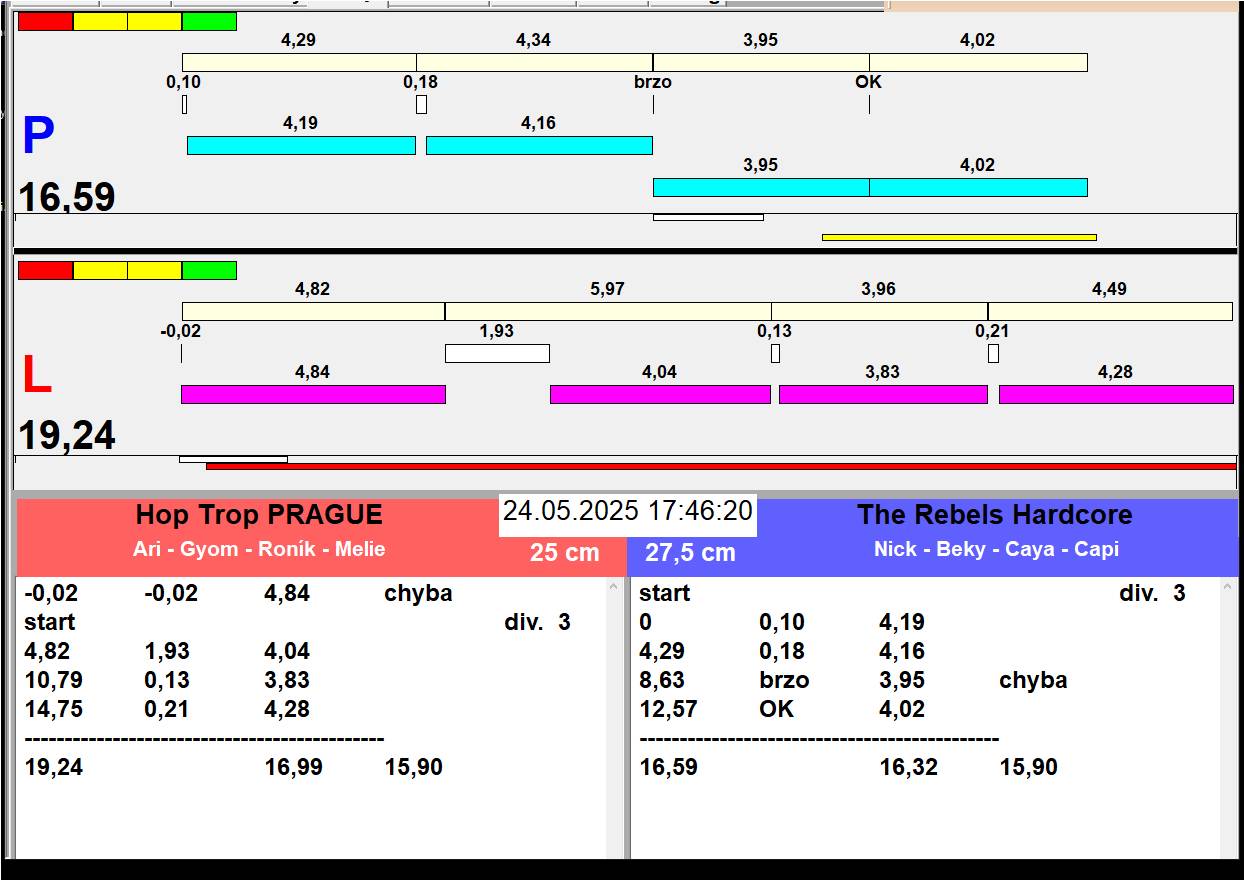
Task: Select the cyan 4,02 run bar in lane P
Action: 978,187
